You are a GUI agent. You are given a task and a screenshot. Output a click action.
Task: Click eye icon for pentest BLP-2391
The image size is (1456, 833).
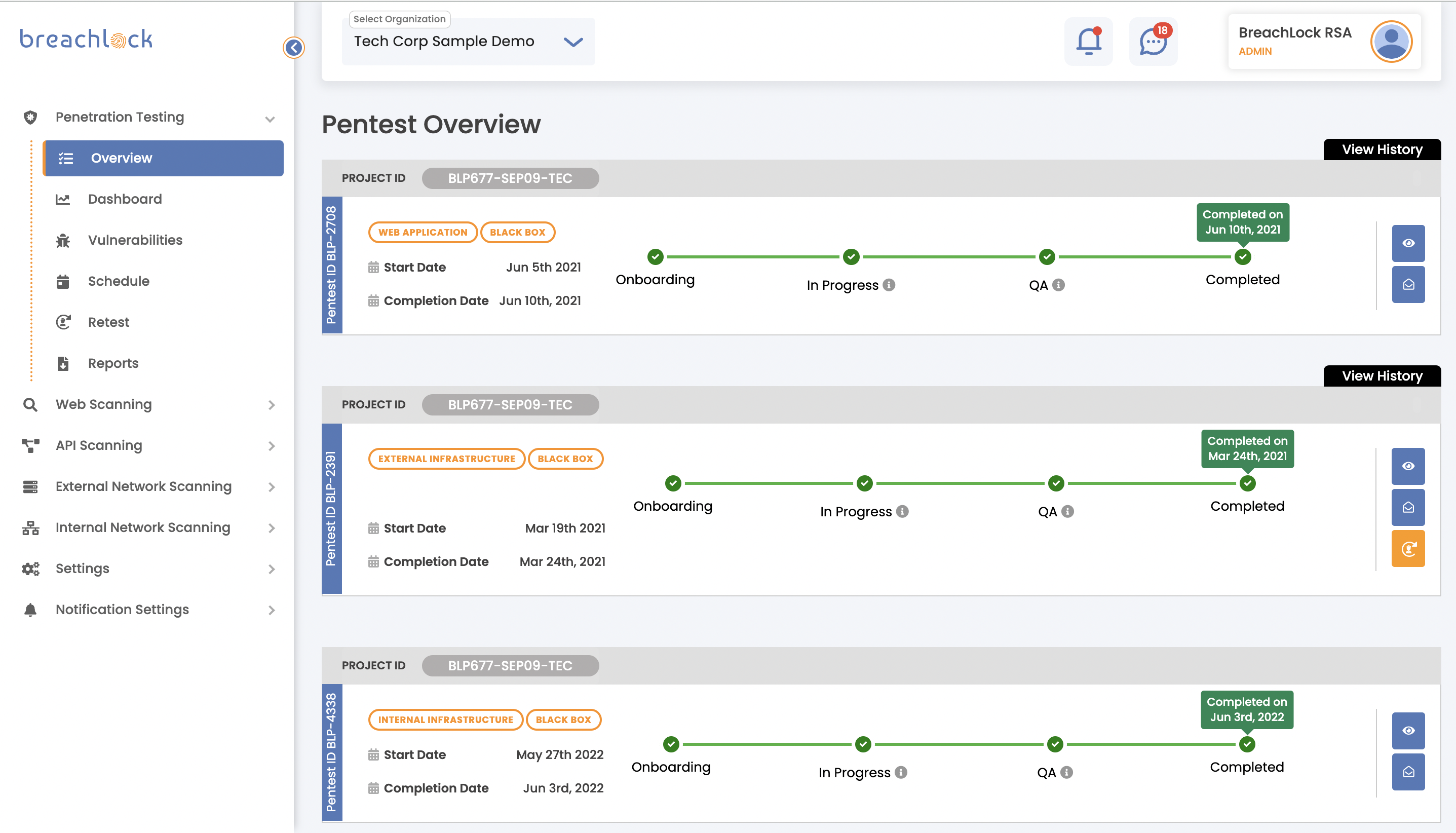(1408, 466)
